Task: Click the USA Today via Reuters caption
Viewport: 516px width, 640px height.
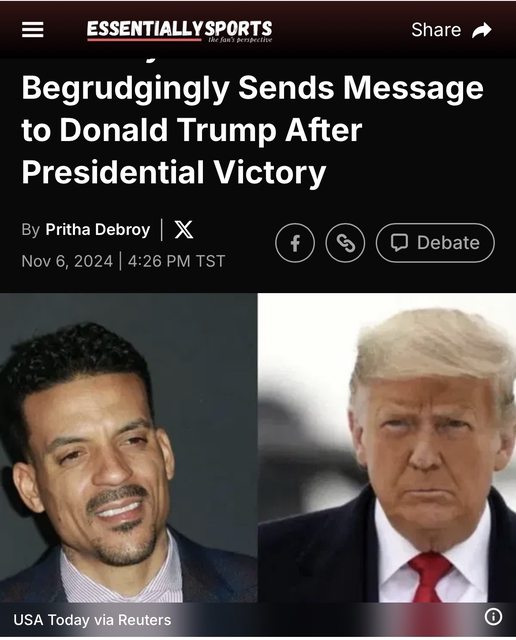Action: click(x=92, y=620)
